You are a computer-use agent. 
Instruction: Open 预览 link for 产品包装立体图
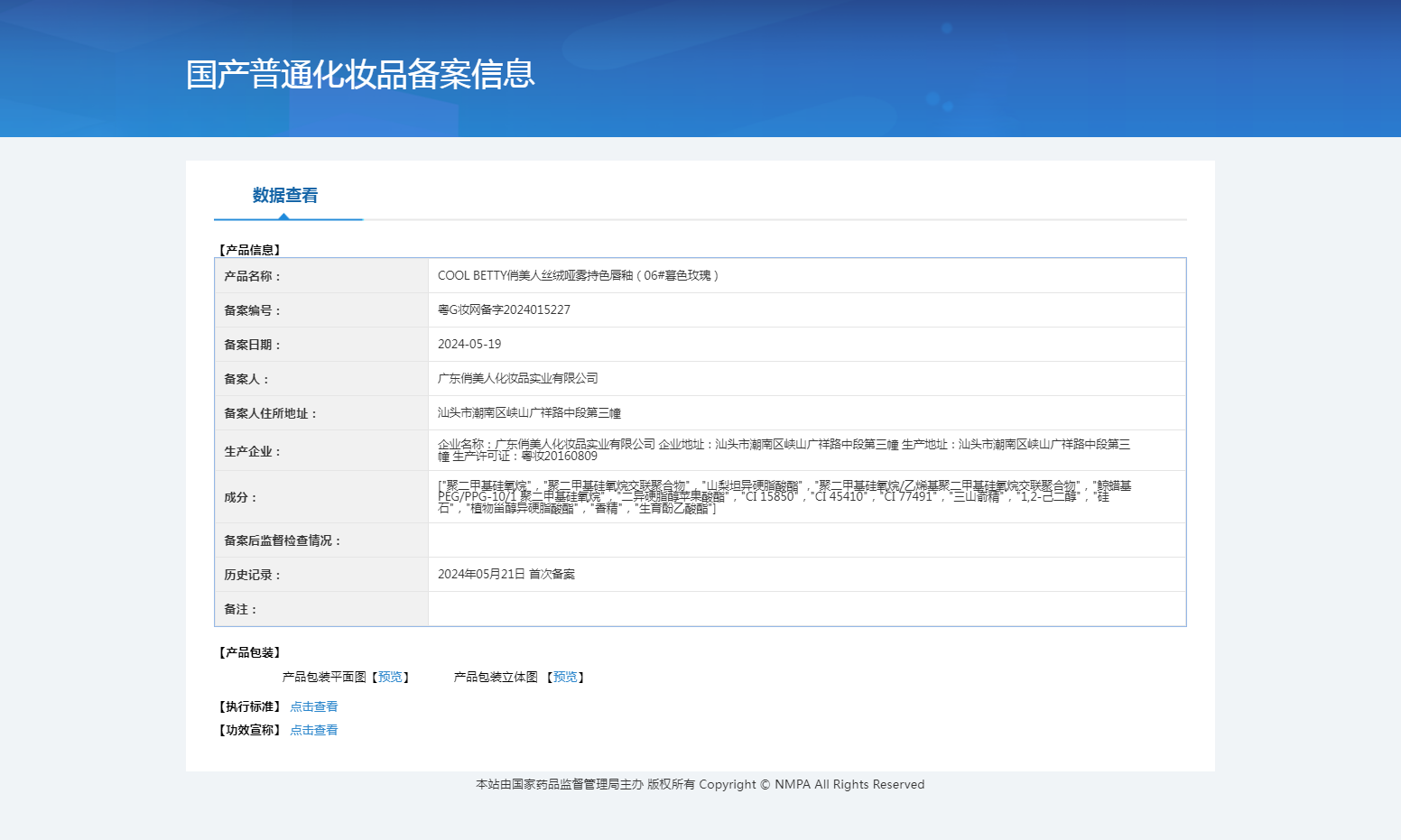[565, 677]
